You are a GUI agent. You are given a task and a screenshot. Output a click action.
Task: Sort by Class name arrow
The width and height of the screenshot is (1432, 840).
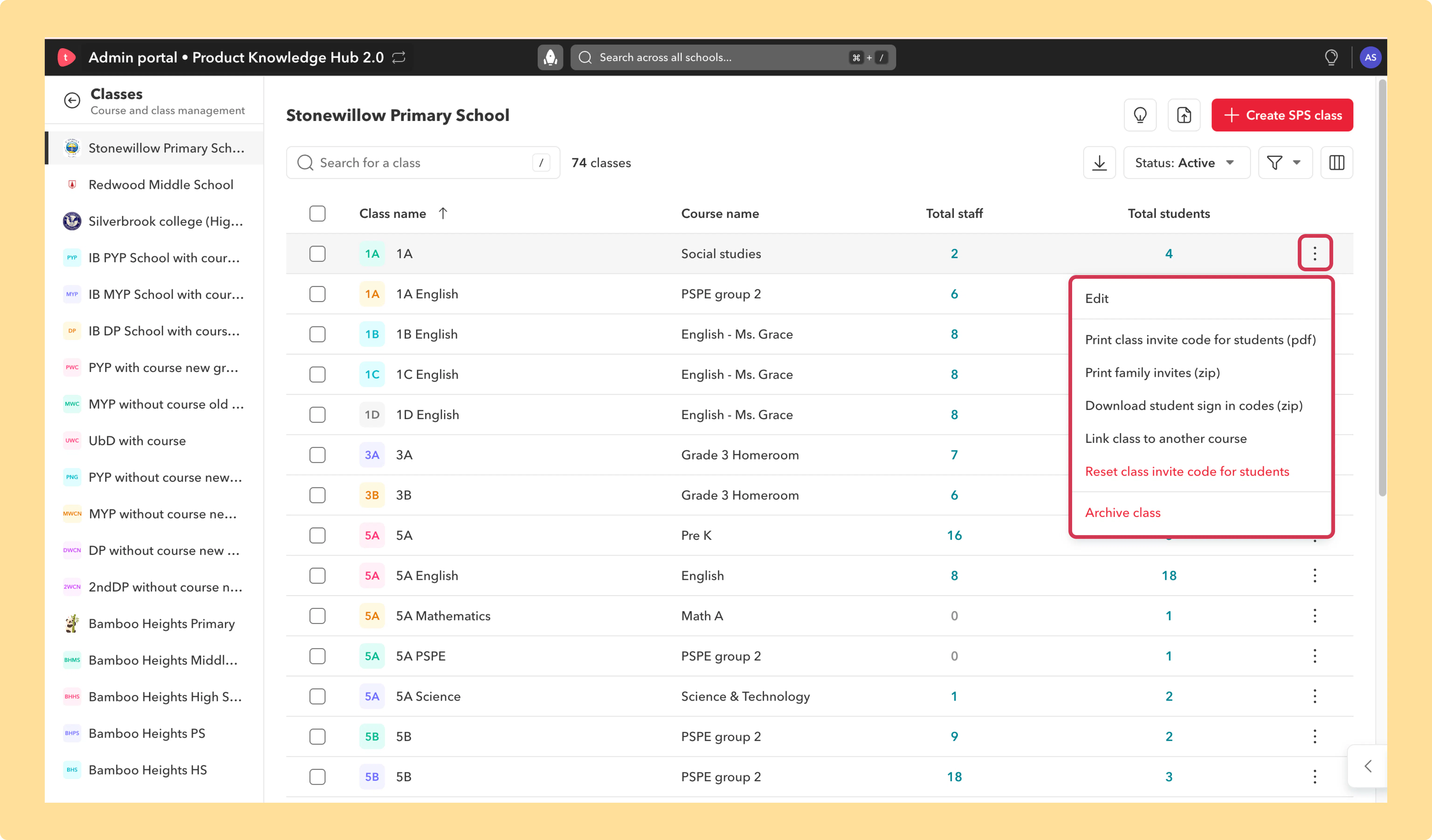(x=443, y=213)
